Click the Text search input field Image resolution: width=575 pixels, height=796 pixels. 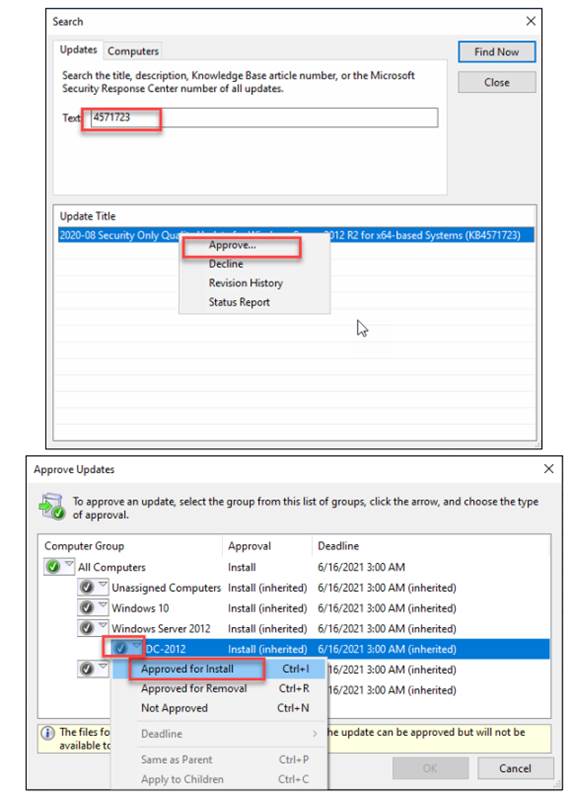pyautogui.click(x=264, y=118)
